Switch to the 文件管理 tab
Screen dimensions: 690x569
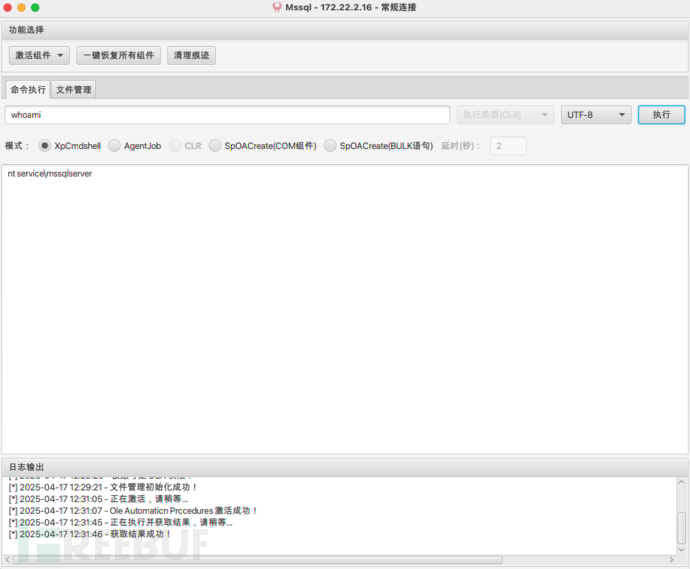[73, 90]
